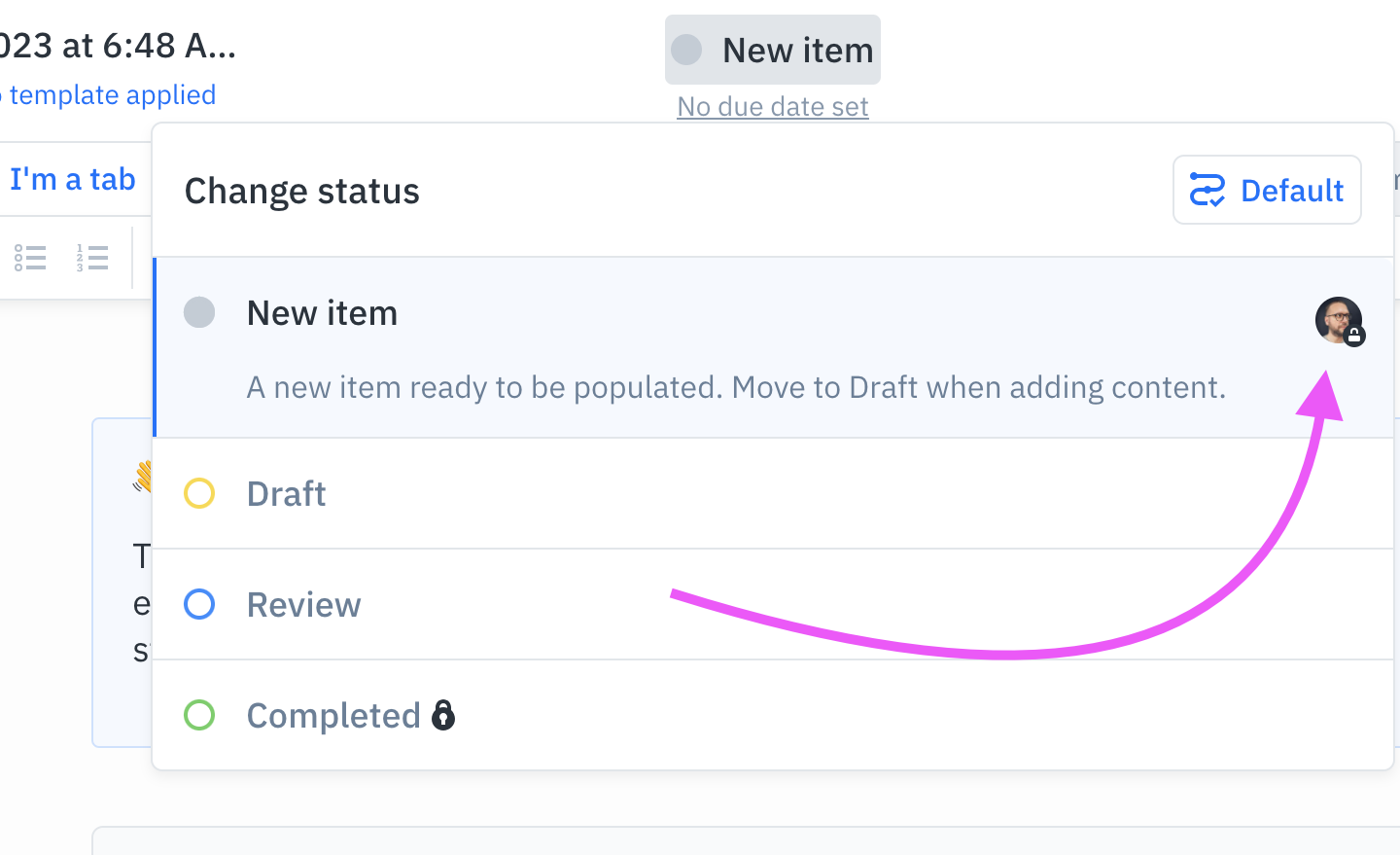Switch to the I'm a tab tab
Image resolution: width=1400 pixels, height=855 pixels.
(73, 180)
